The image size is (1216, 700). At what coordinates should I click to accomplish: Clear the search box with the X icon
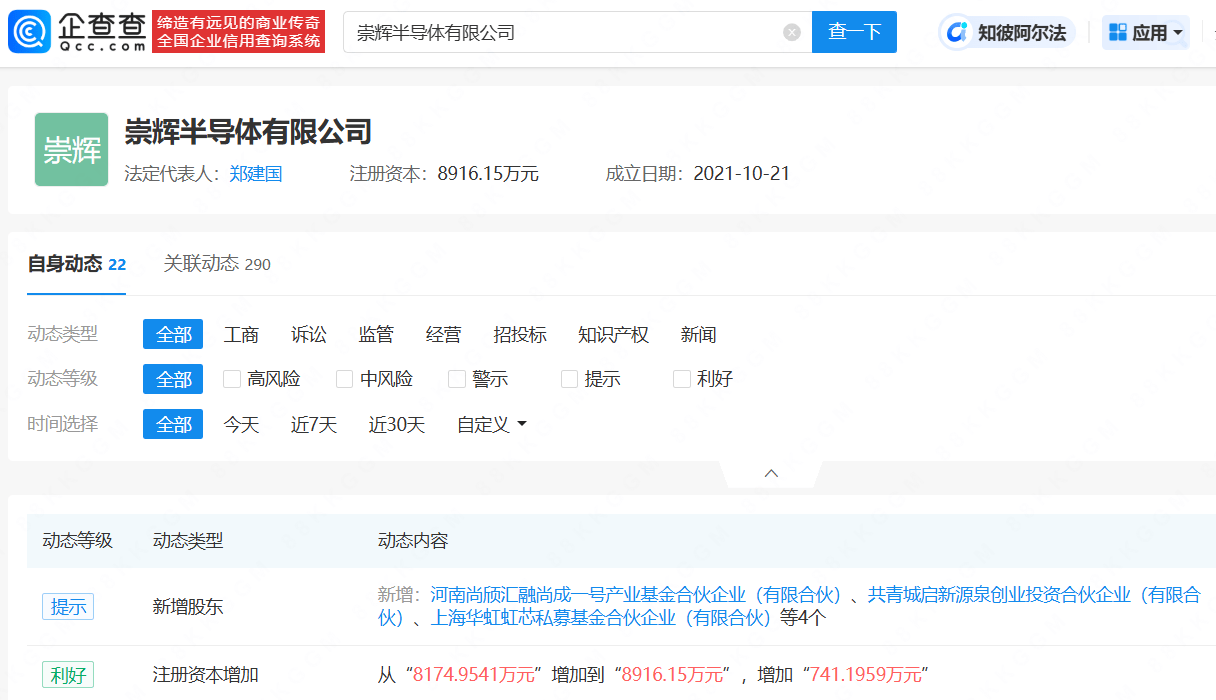pyautogui.click(x=792, y=32)
